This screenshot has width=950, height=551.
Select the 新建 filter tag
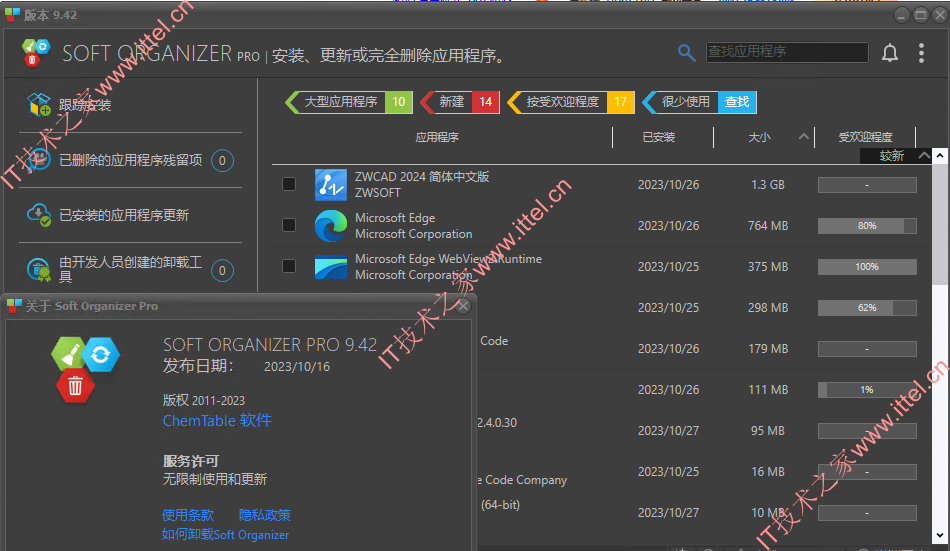460,102
